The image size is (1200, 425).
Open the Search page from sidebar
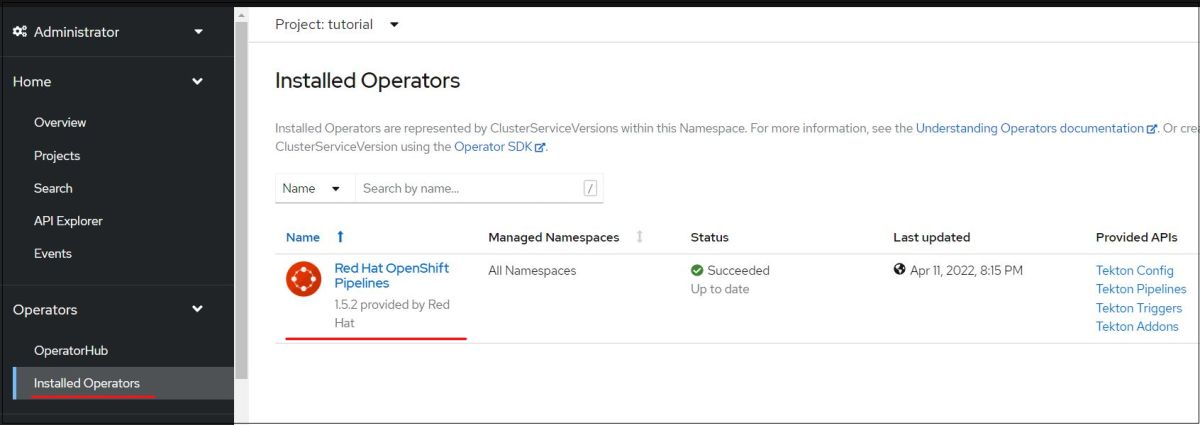point(53,188)
